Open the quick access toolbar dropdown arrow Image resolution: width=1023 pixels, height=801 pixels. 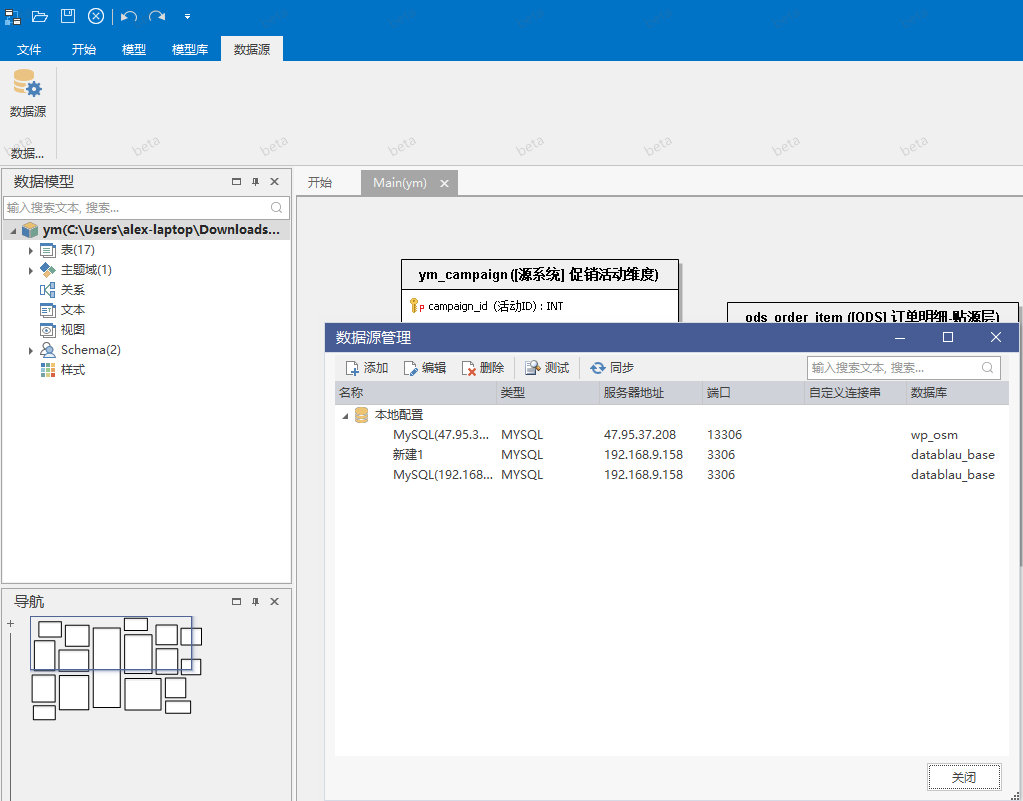click(x=187, y=16)
